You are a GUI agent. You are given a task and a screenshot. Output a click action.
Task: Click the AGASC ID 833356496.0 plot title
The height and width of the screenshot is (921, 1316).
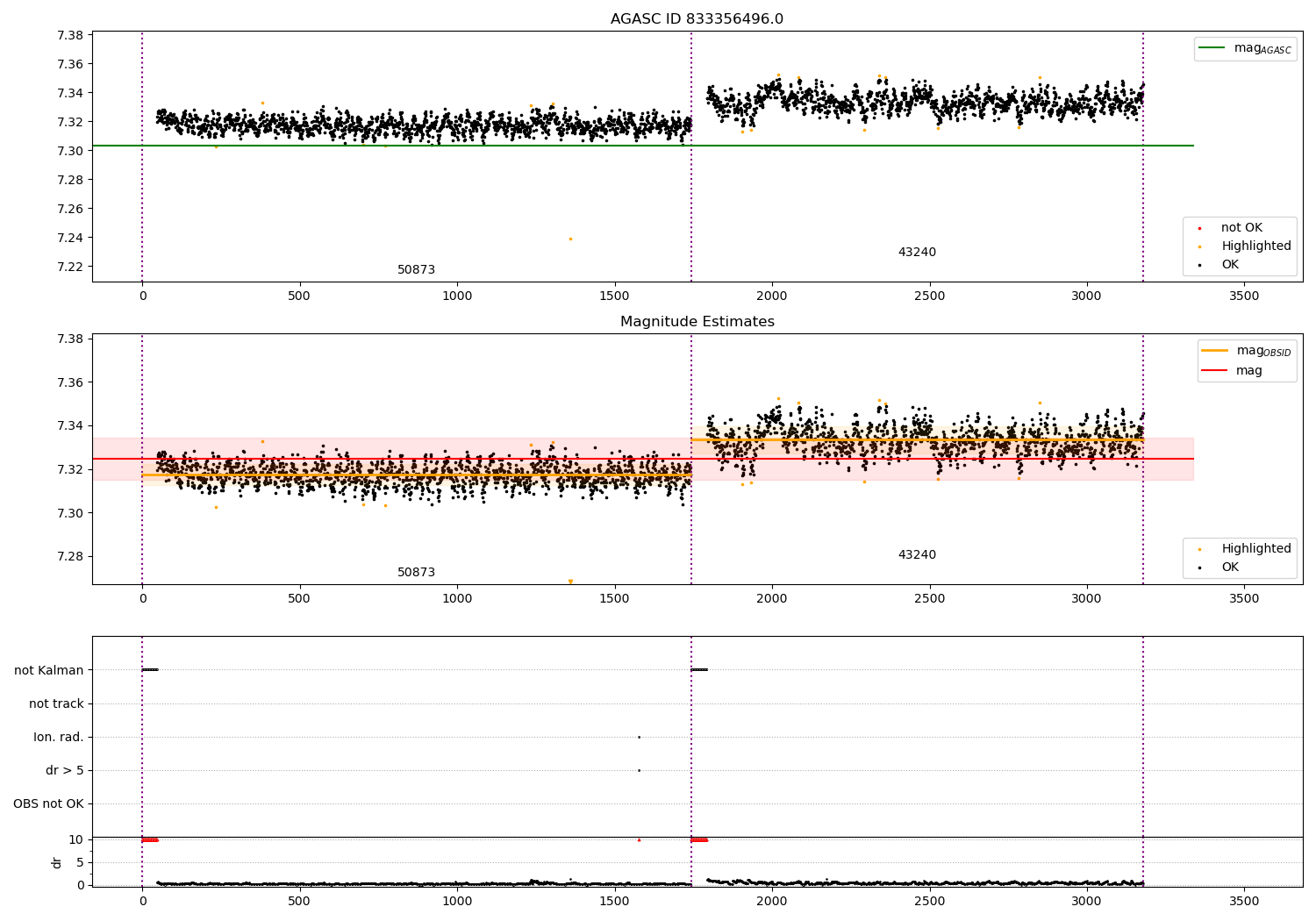pyautogui.click(x=697, y=19)
